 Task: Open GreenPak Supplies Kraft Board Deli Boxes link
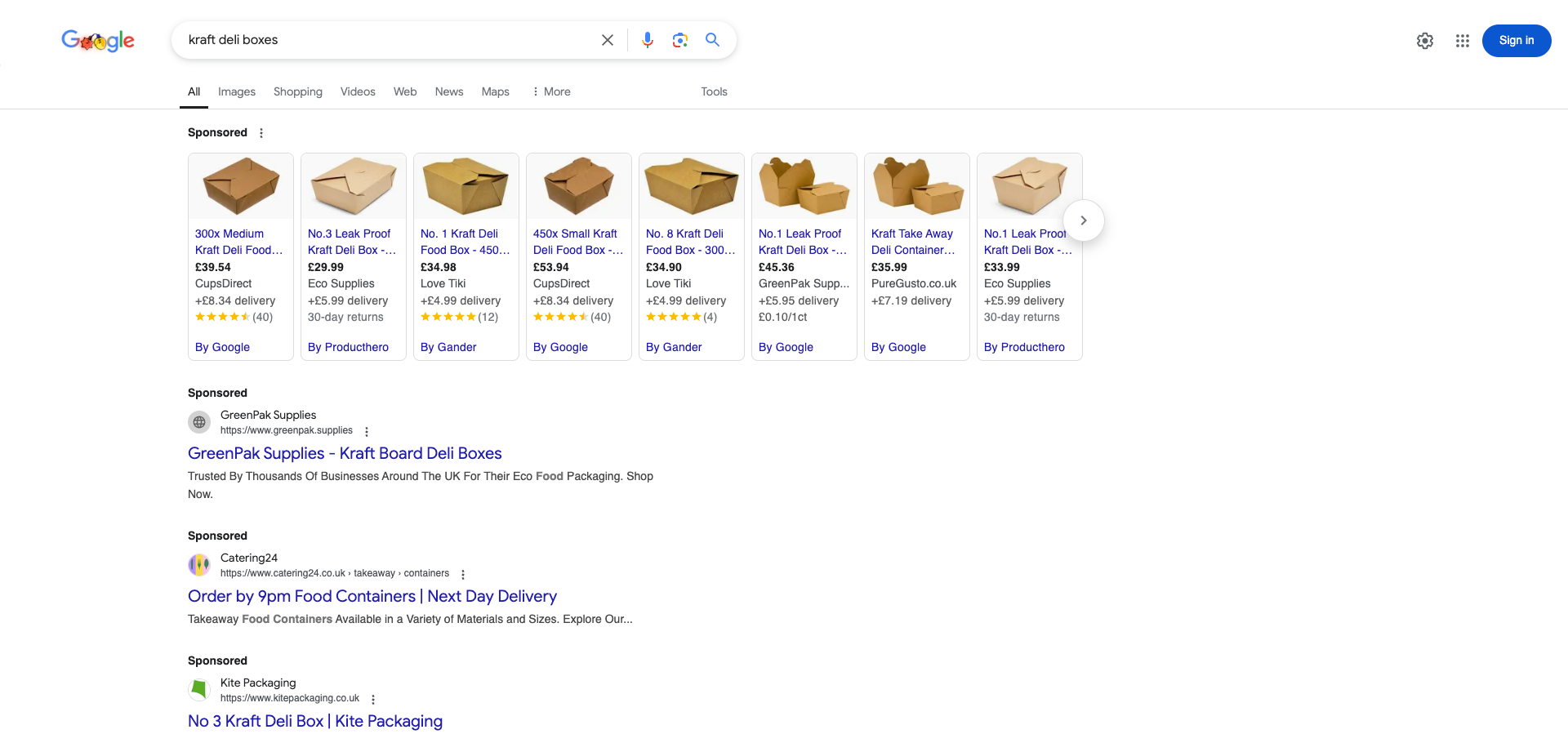click(x=345, y=453)
